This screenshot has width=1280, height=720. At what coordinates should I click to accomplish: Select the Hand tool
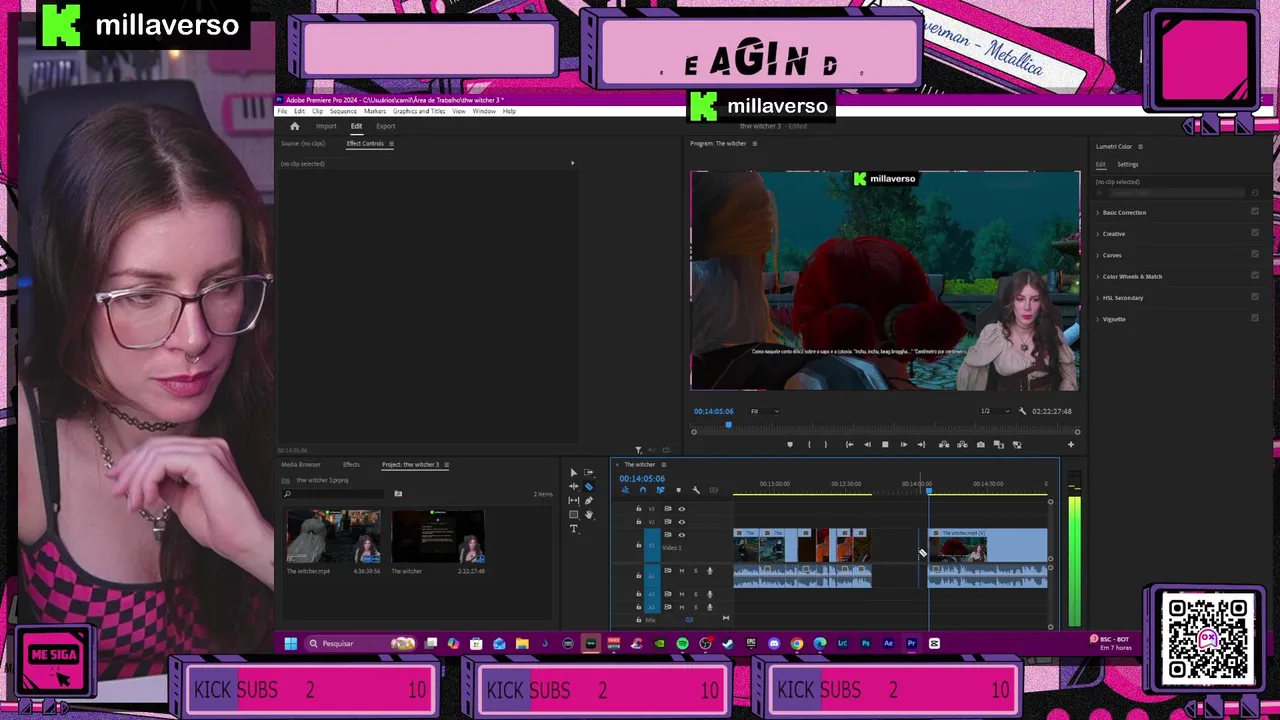(588, 514)
